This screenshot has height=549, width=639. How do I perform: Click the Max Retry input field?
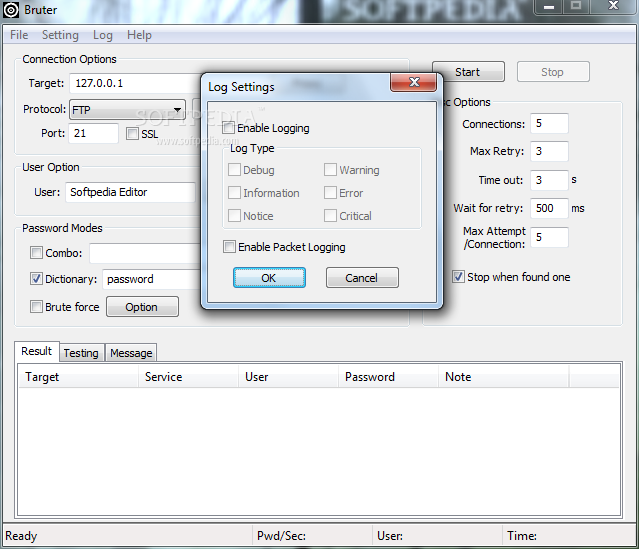tap(549, 151)
